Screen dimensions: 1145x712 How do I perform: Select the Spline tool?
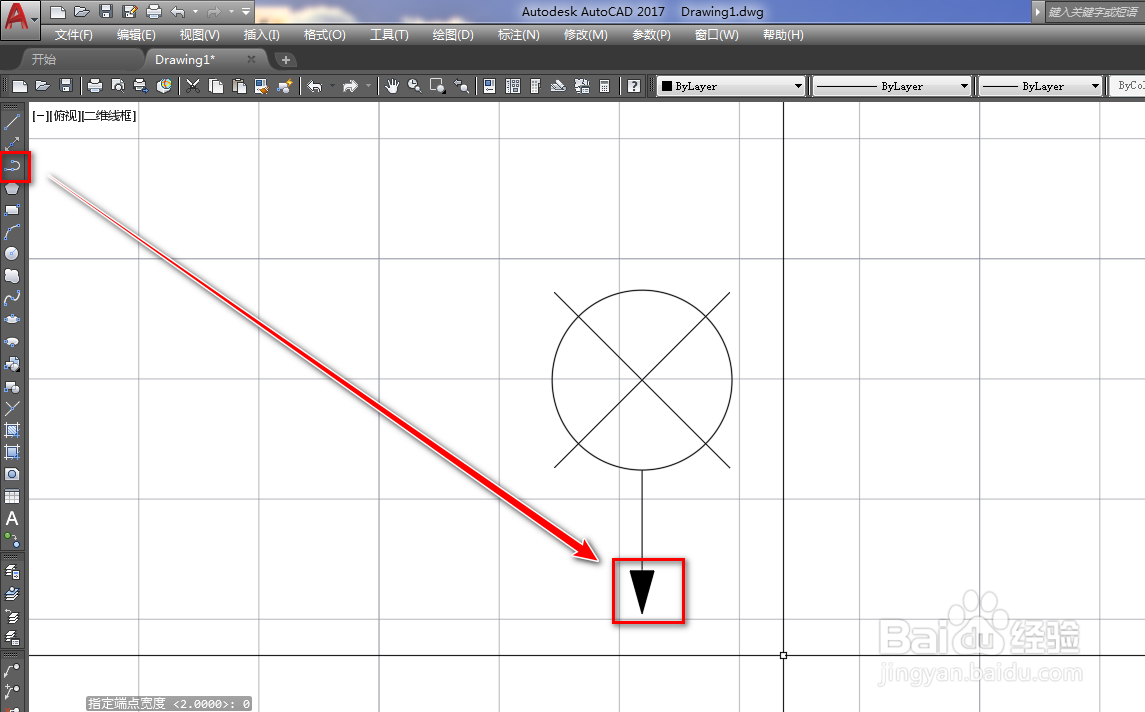12,298
